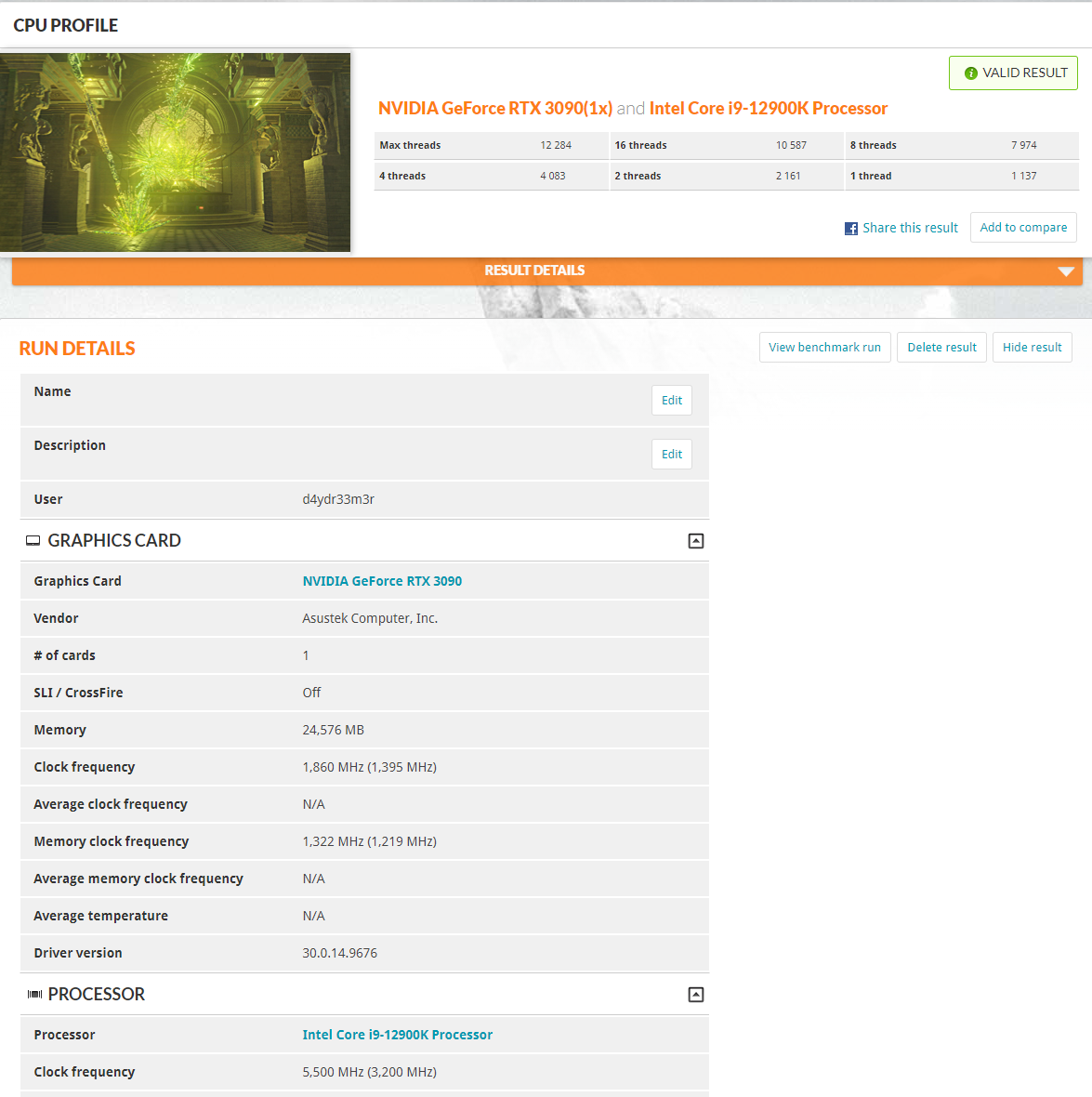This screenshot has width=1092, height=1097.
Task: Click orange NVIDIA GeForce RTX 3090(1x) heading
Action: [495, 109]
